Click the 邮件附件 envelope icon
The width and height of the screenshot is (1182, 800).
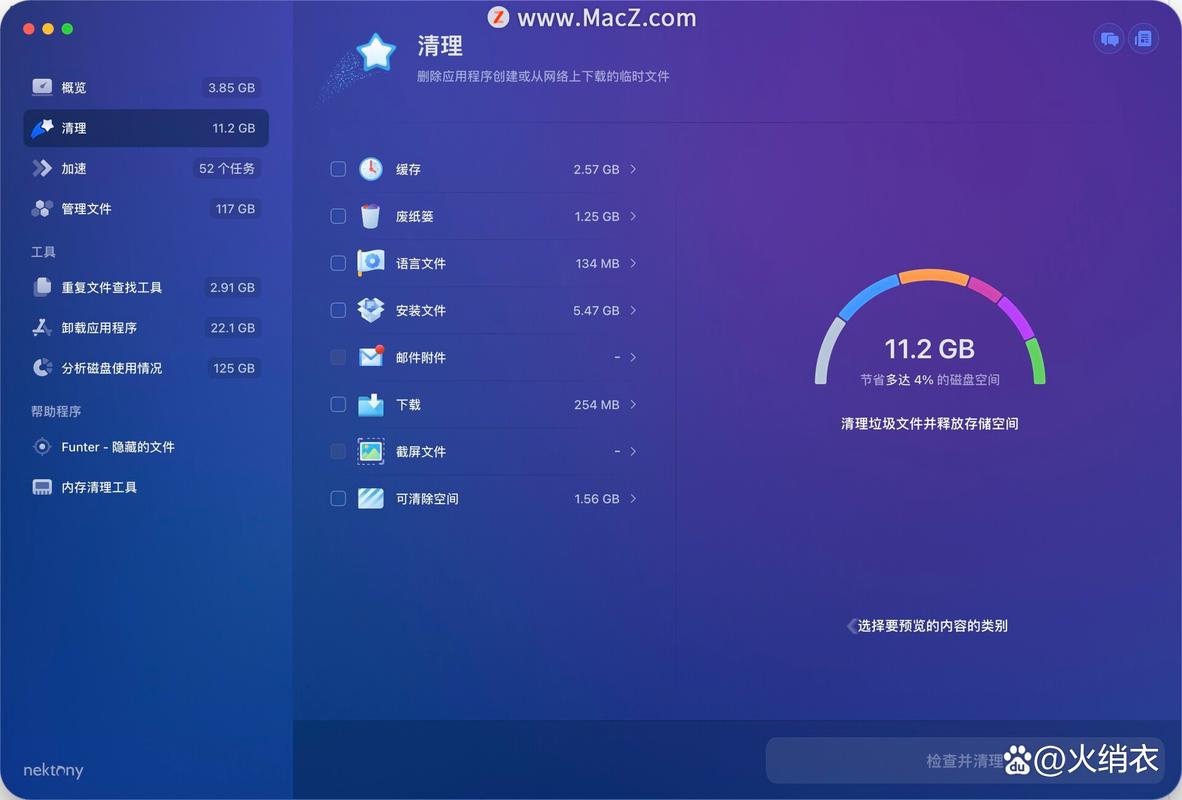371,357
